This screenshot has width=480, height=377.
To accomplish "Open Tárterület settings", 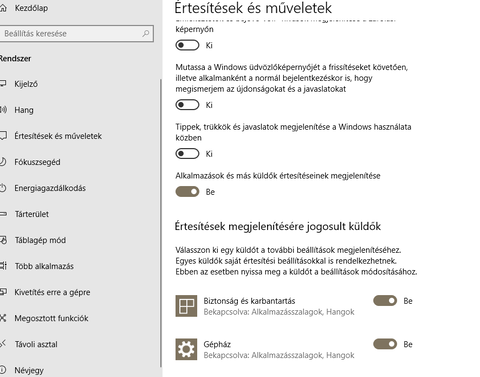I will point(32,214).
